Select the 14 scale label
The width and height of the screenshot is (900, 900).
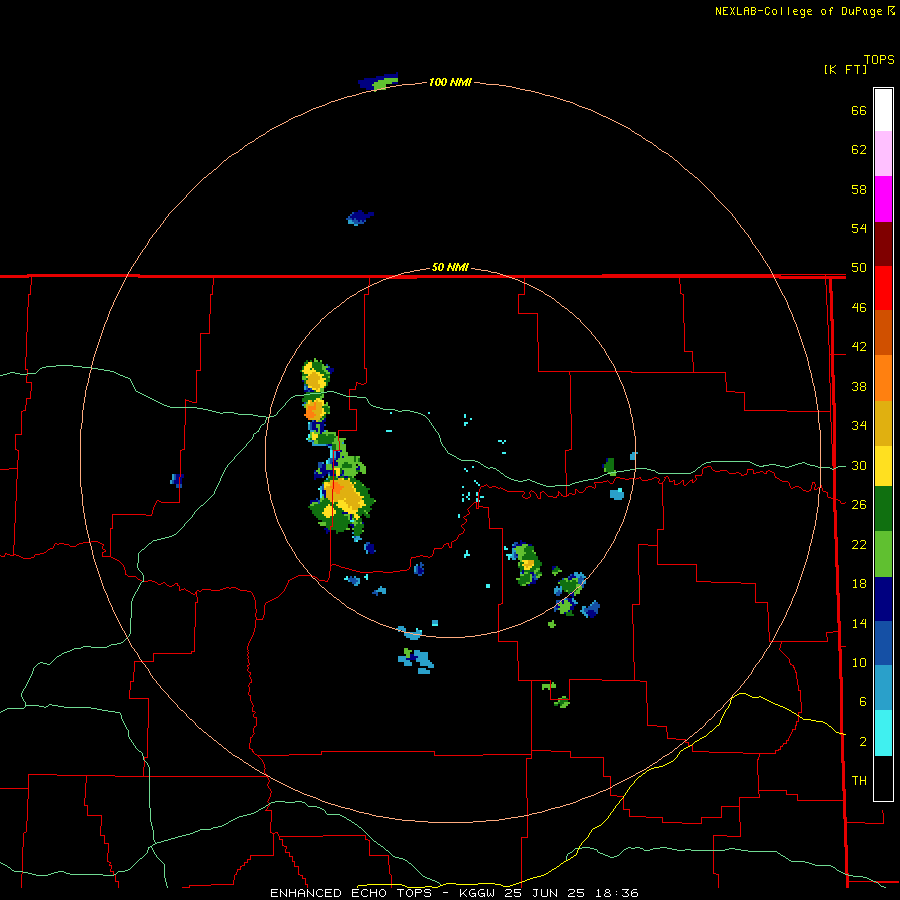pyautogui.click(x=859, y=623)
